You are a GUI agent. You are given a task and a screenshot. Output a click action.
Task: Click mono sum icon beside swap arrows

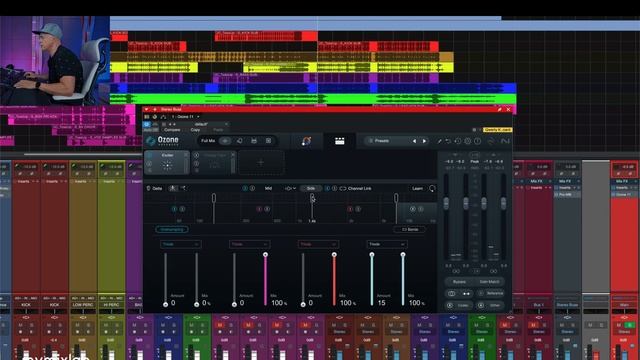[x=451, y=293]
